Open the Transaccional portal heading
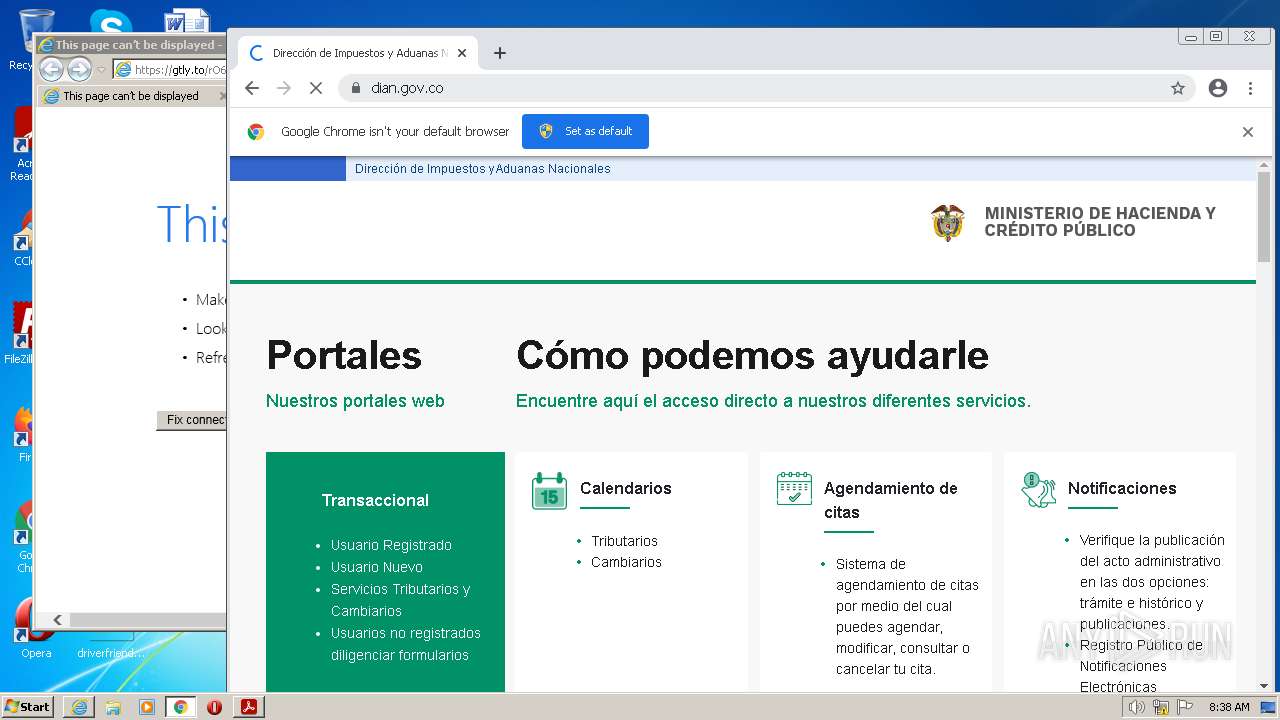 point(375,500)
